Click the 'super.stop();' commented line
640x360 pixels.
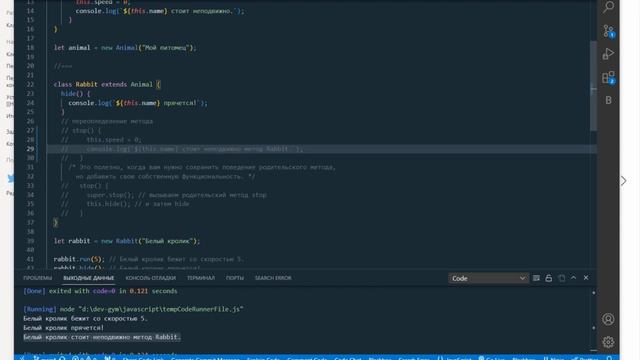click(x=164, y=195)
